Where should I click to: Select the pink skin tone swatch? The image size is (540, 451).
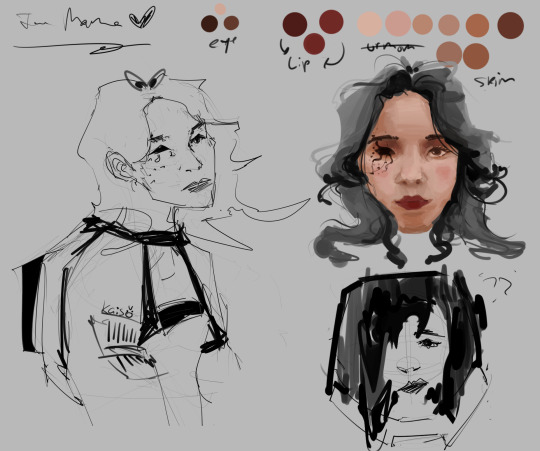398,24
